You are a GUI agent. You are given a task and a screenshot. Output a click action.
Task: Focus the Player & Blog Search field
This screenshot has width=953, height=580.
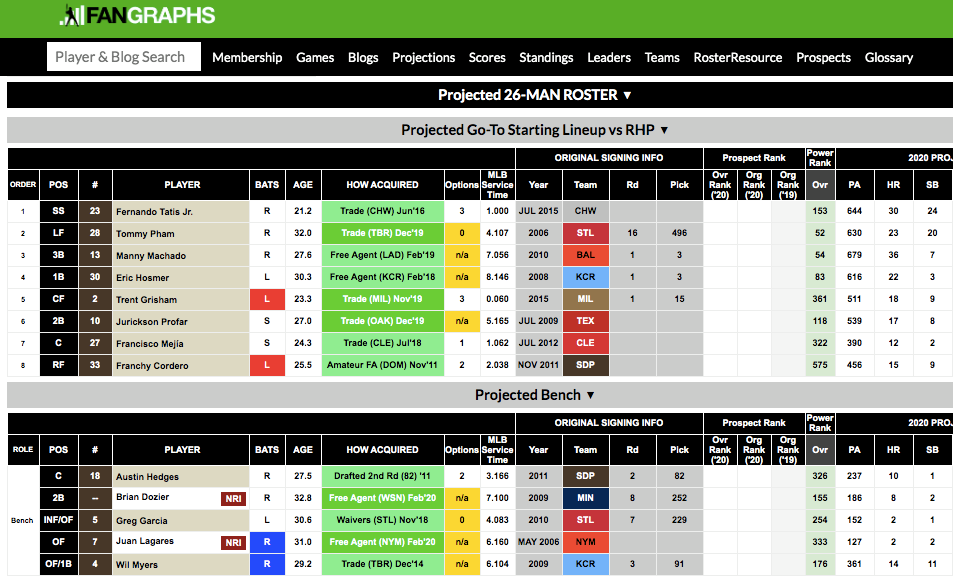(x=124, y=57)
